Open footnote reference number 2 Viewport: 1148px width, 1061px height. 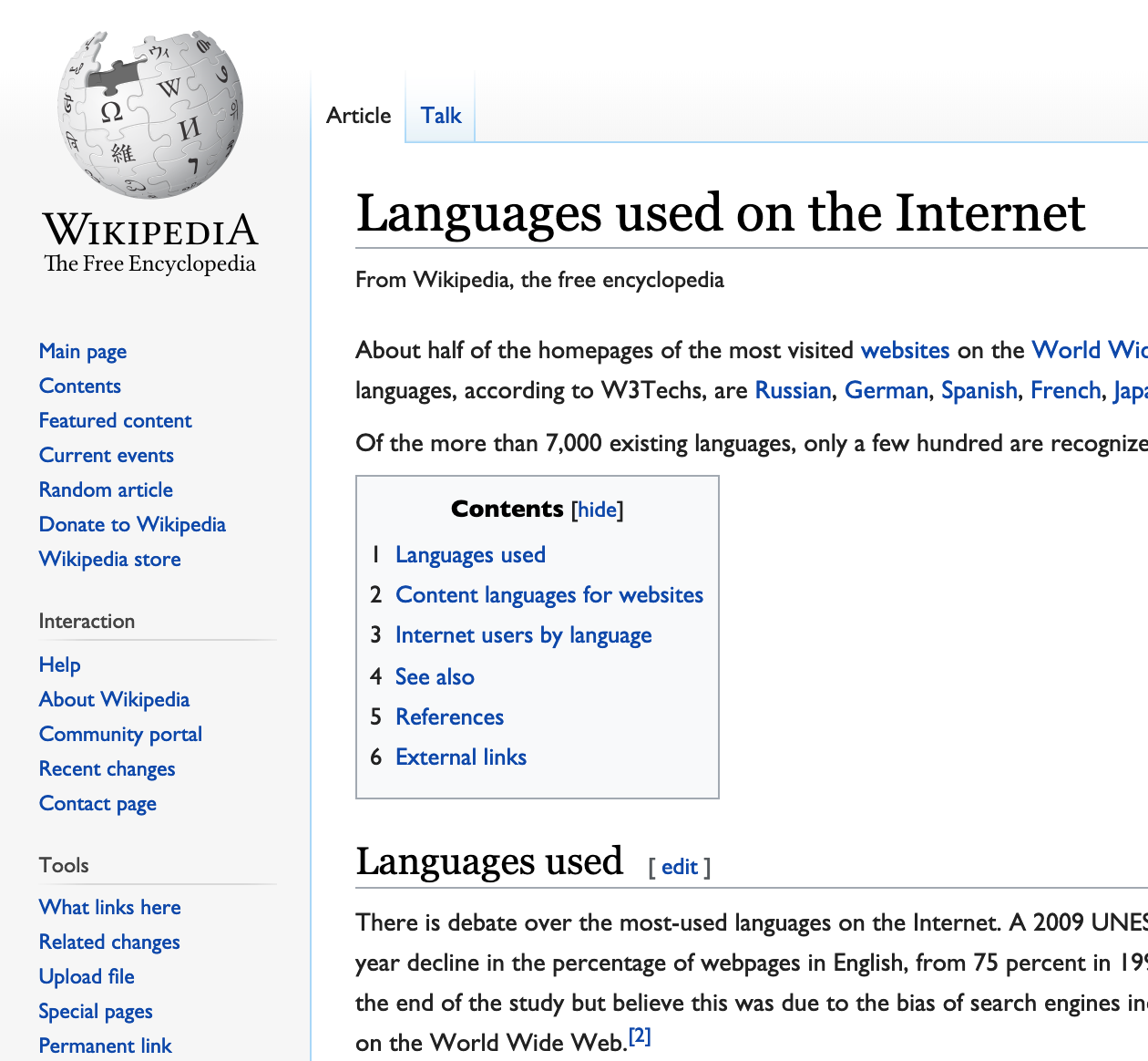pos(640,1036)
